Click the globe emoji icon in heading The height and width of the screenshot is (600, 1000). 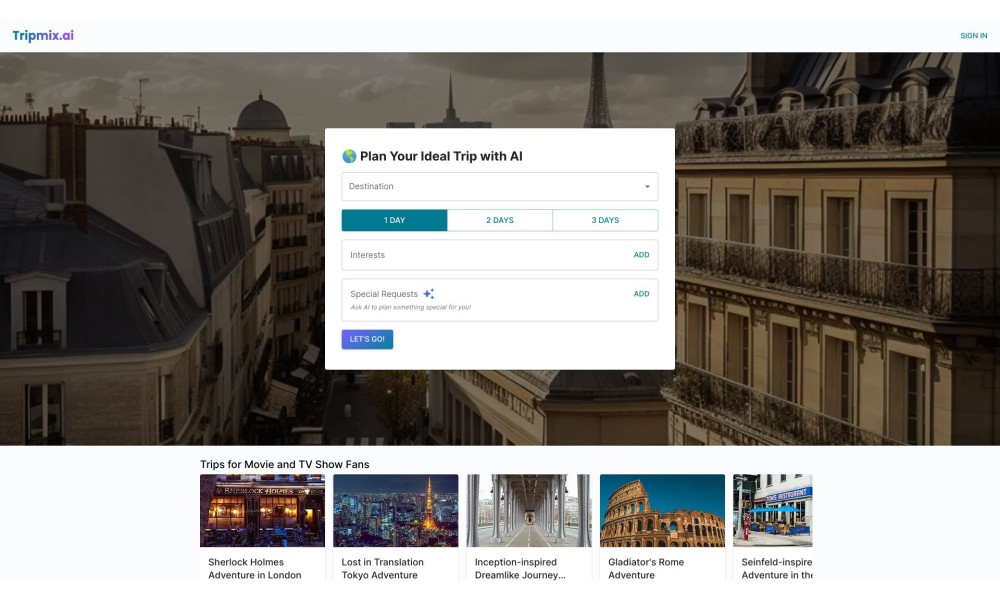click(349, 156)
